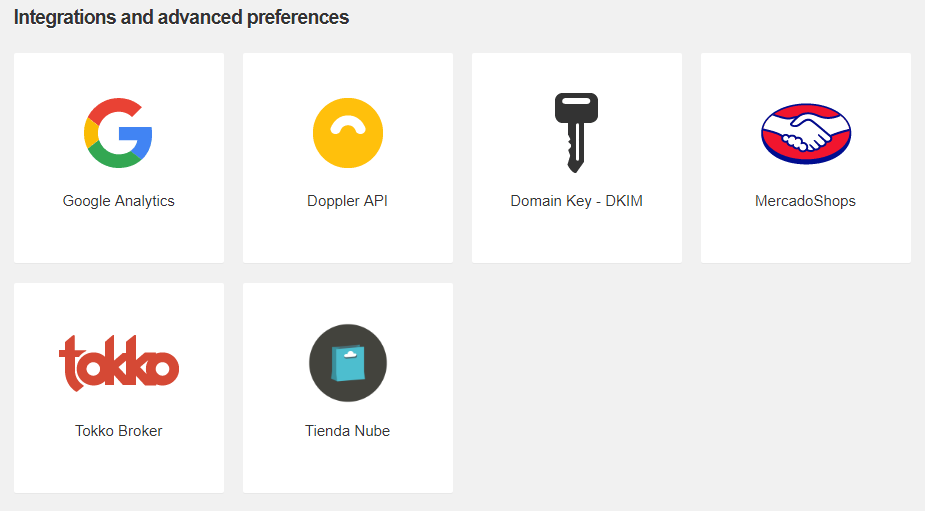Click the Tienda Nube shopping bag icon

tap(347, 363)
